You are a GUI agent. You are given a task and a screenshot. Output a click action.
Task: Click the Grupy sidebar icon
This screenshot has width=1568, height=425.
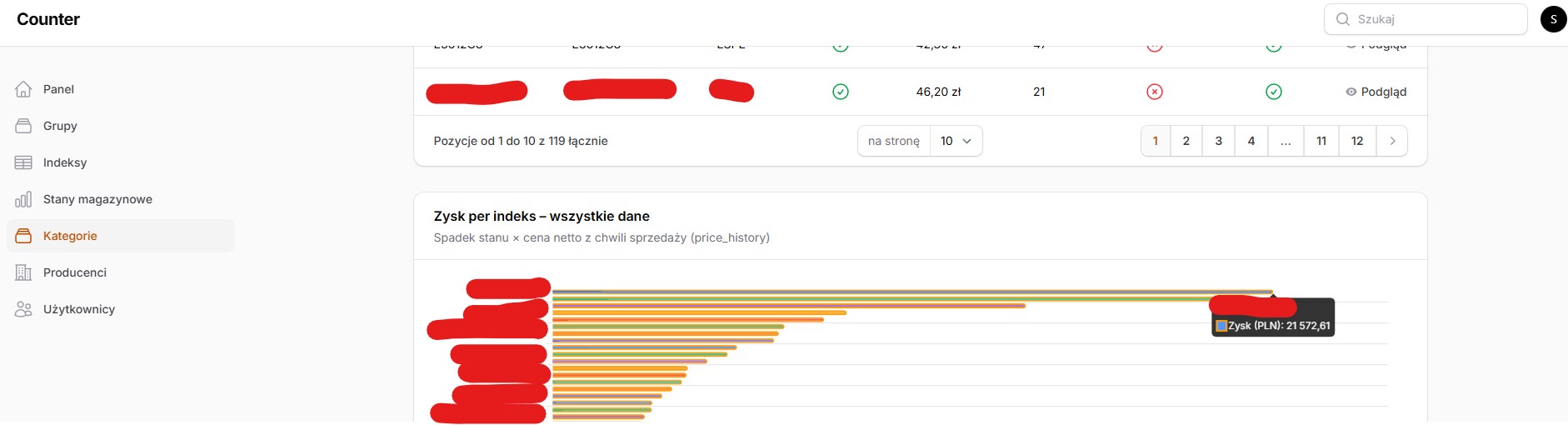point(23,126)
